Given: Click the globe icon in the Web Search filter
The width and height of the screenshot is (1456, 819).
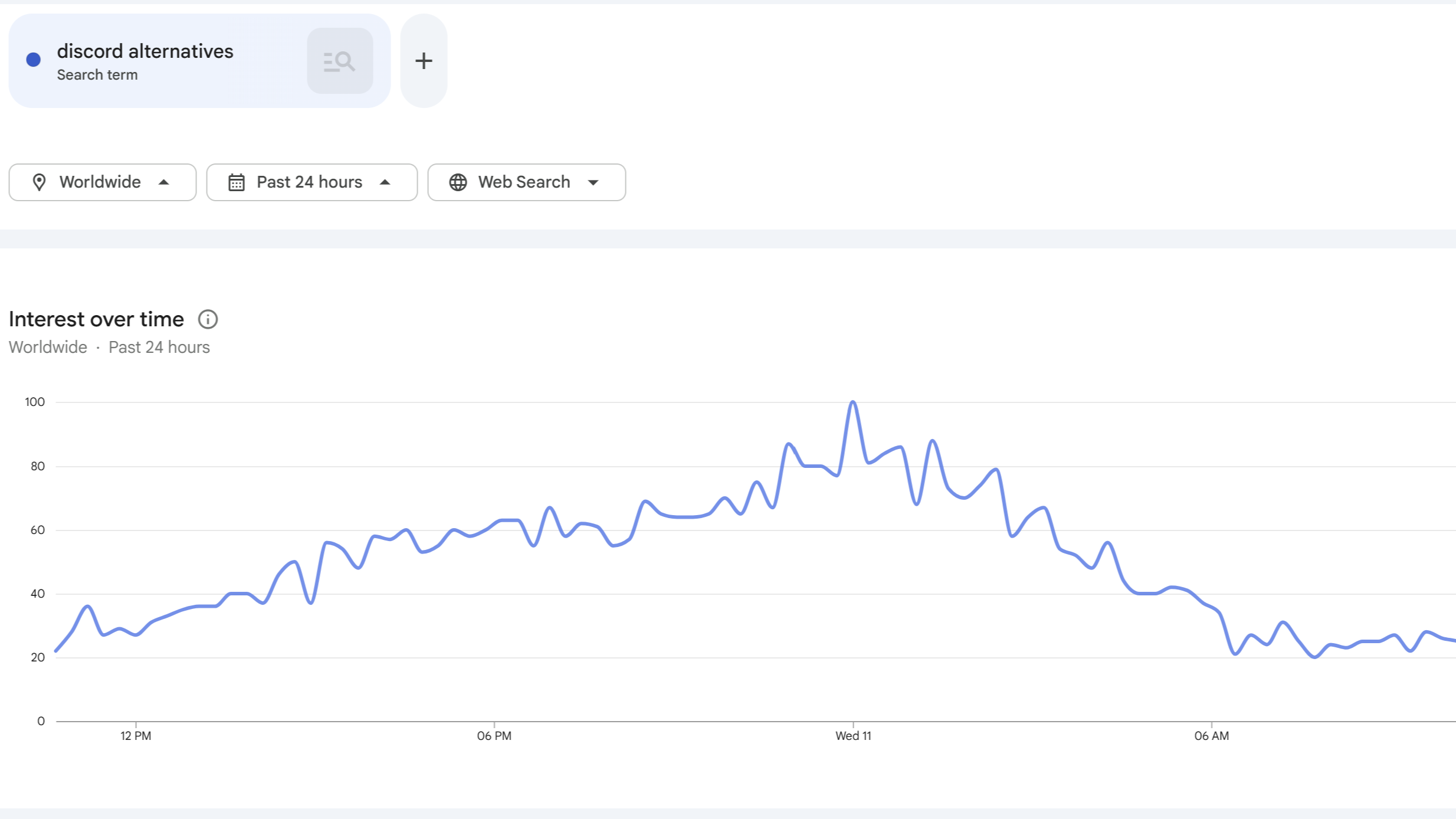Looking at the screenshot, I should [458, 182].
